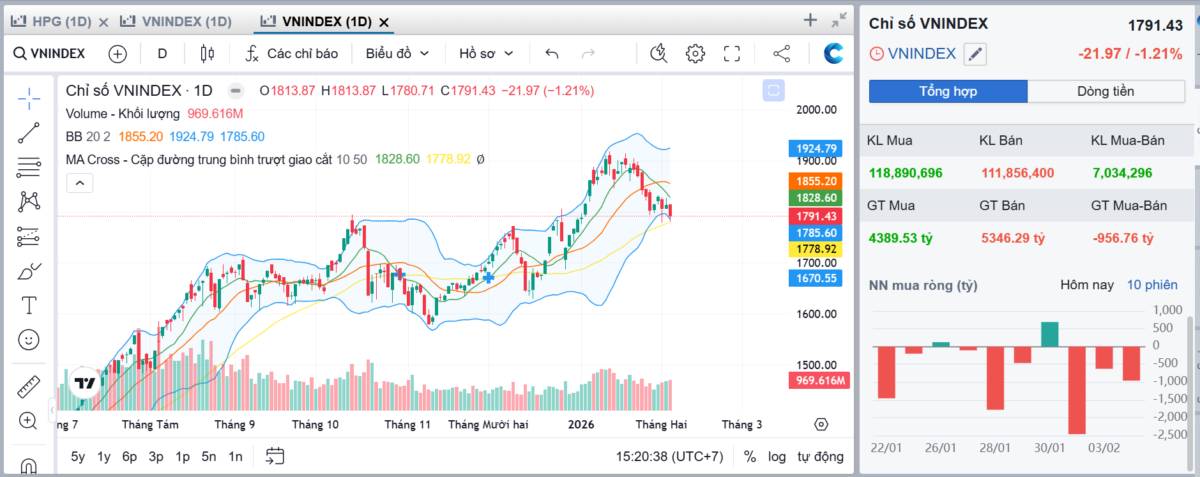Screen dimensions: 1200x477
Task: Click the 1791.43 current price label on axis
Action: [x=818, y=216]
